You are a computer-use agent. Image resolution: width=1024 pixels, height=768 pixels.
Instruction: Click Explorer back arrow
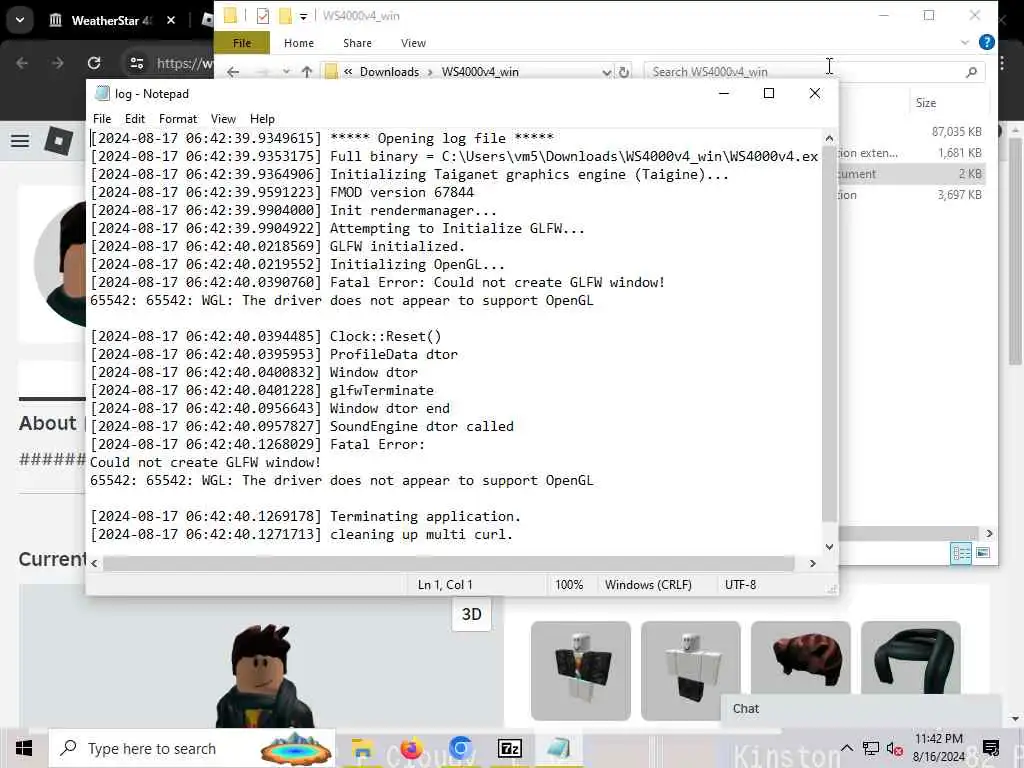click(x=232, y=72)
